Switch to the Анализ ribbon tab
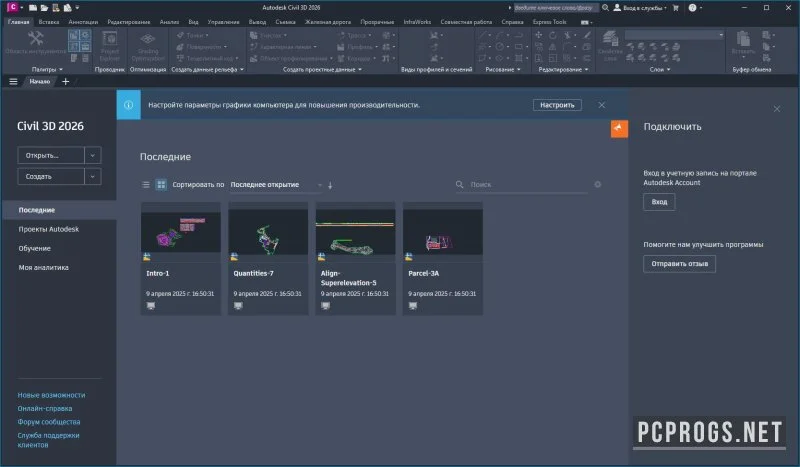The image size is (800, 467). click(x=169, y=22)
